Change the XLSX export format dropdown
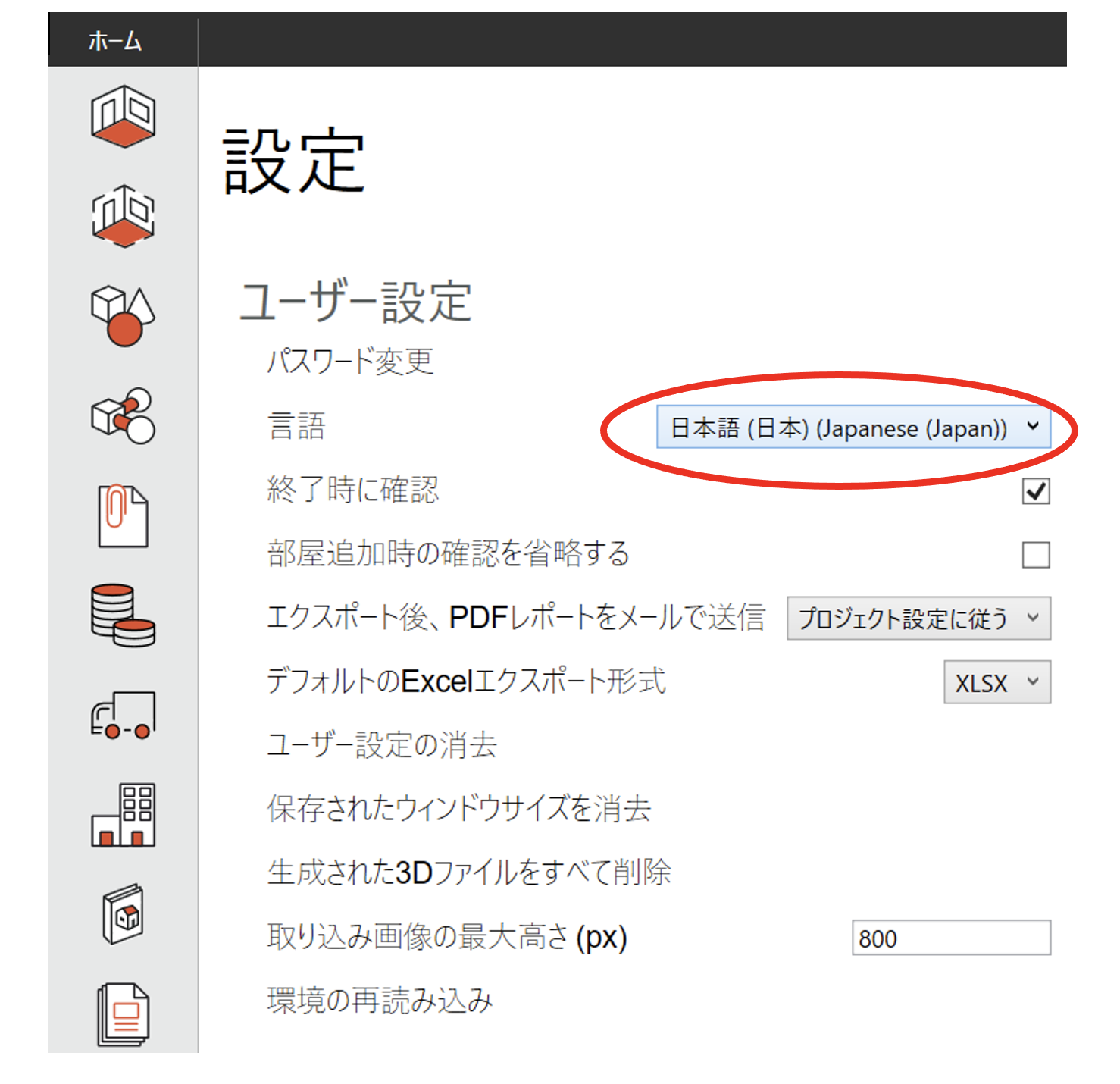This screenshot has height=1084, width=1120. click(996, 682)
